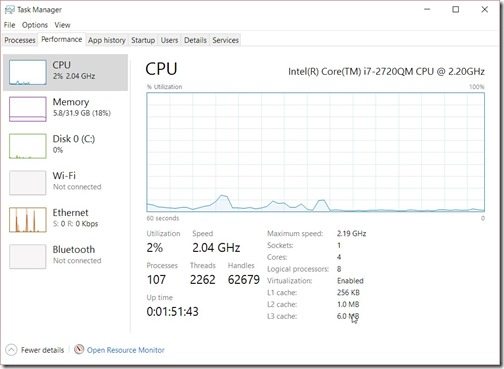
Task: Switch to the Processes tab
Action: (x=20, y=40)
